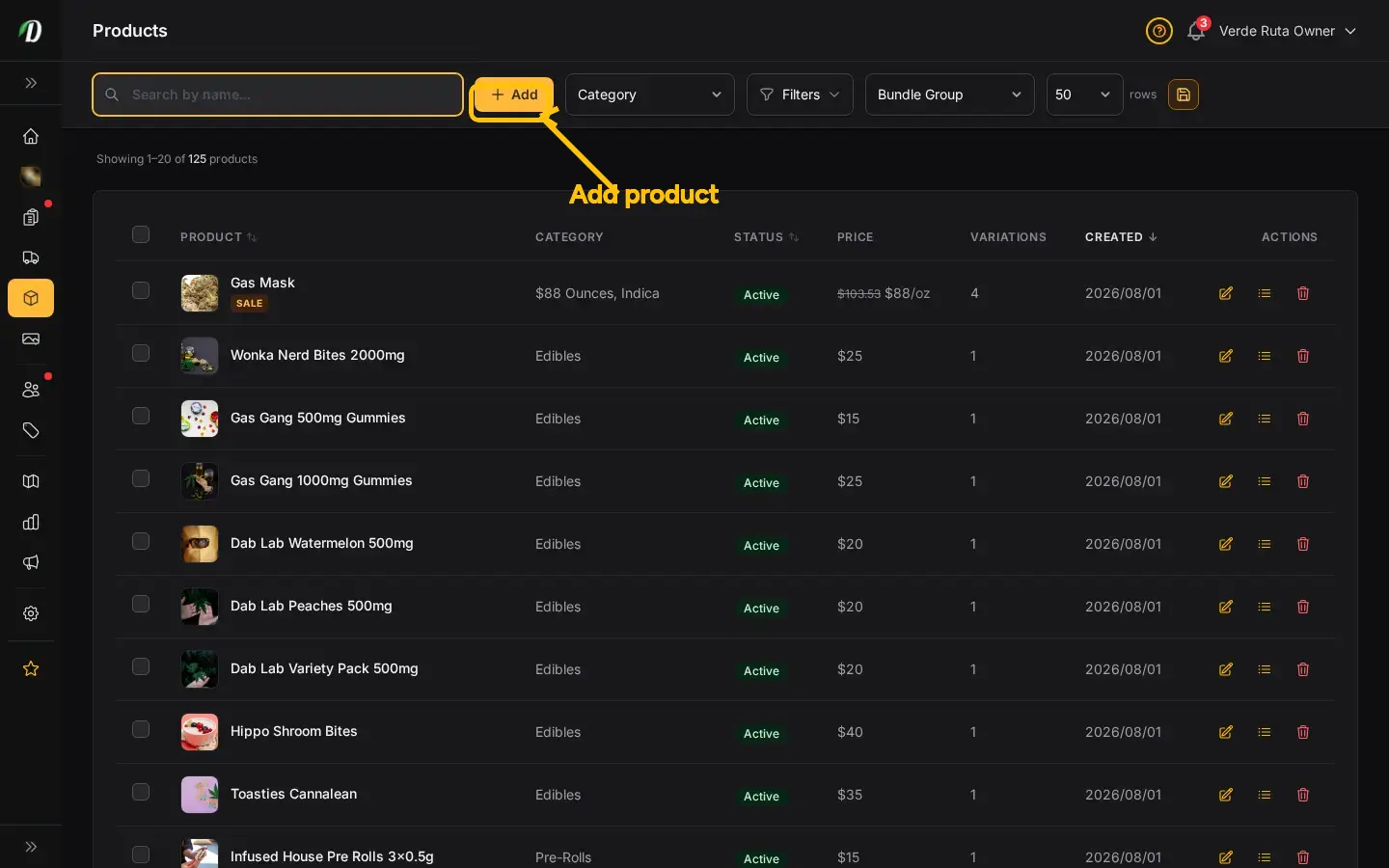Tick the select-all checkbox in table header
Image resolution: width=1389 pixels, height=868 pixels.
coord(141,234)
